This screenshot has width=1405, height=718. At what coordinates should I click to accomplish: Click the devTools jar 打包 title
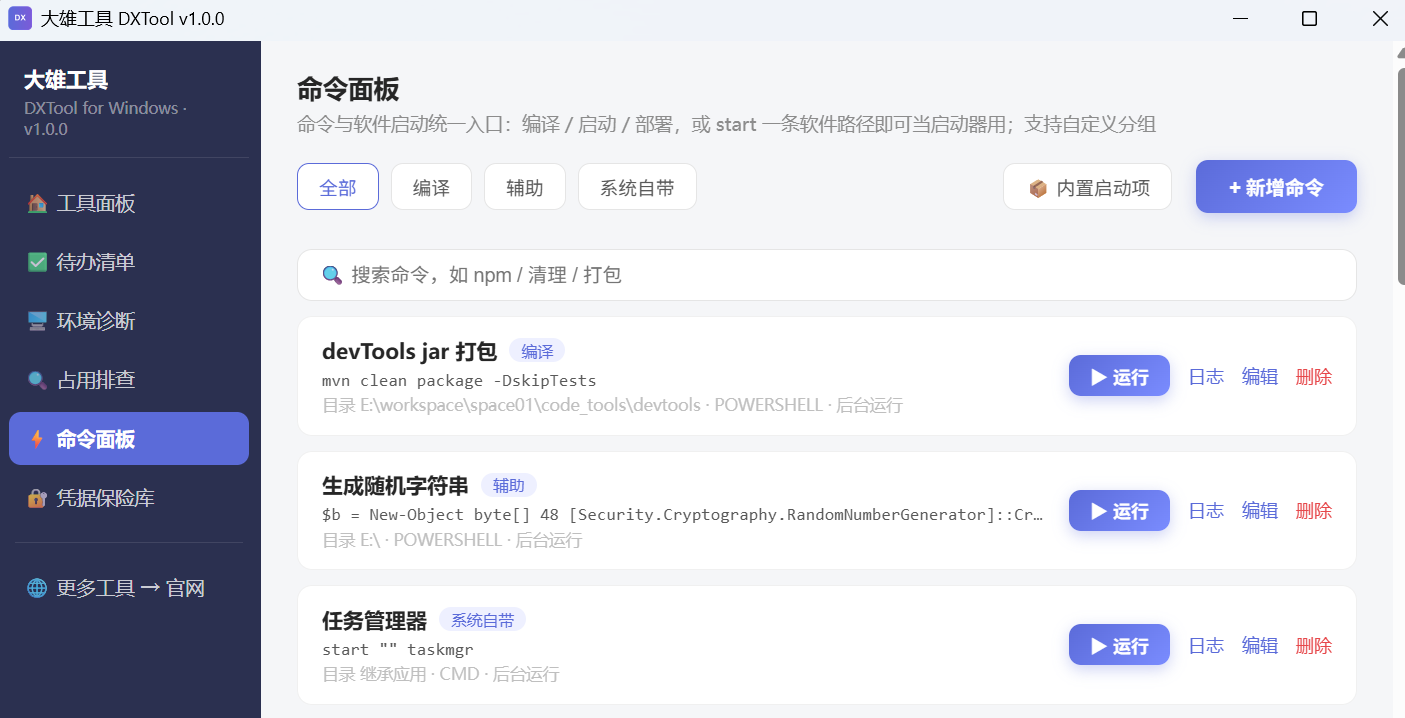(x=409, y=351)
